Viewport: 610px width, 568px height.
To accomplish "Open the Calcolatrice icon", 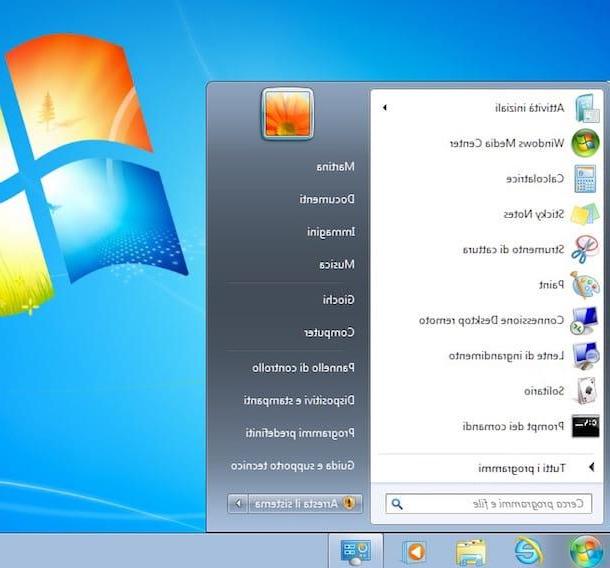I will point(585,179).
